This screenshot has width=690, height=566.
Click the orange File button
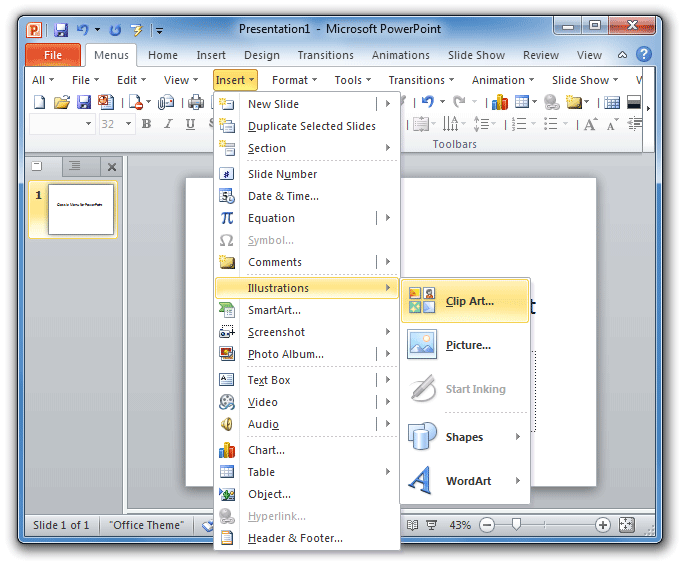click(53, 55)
